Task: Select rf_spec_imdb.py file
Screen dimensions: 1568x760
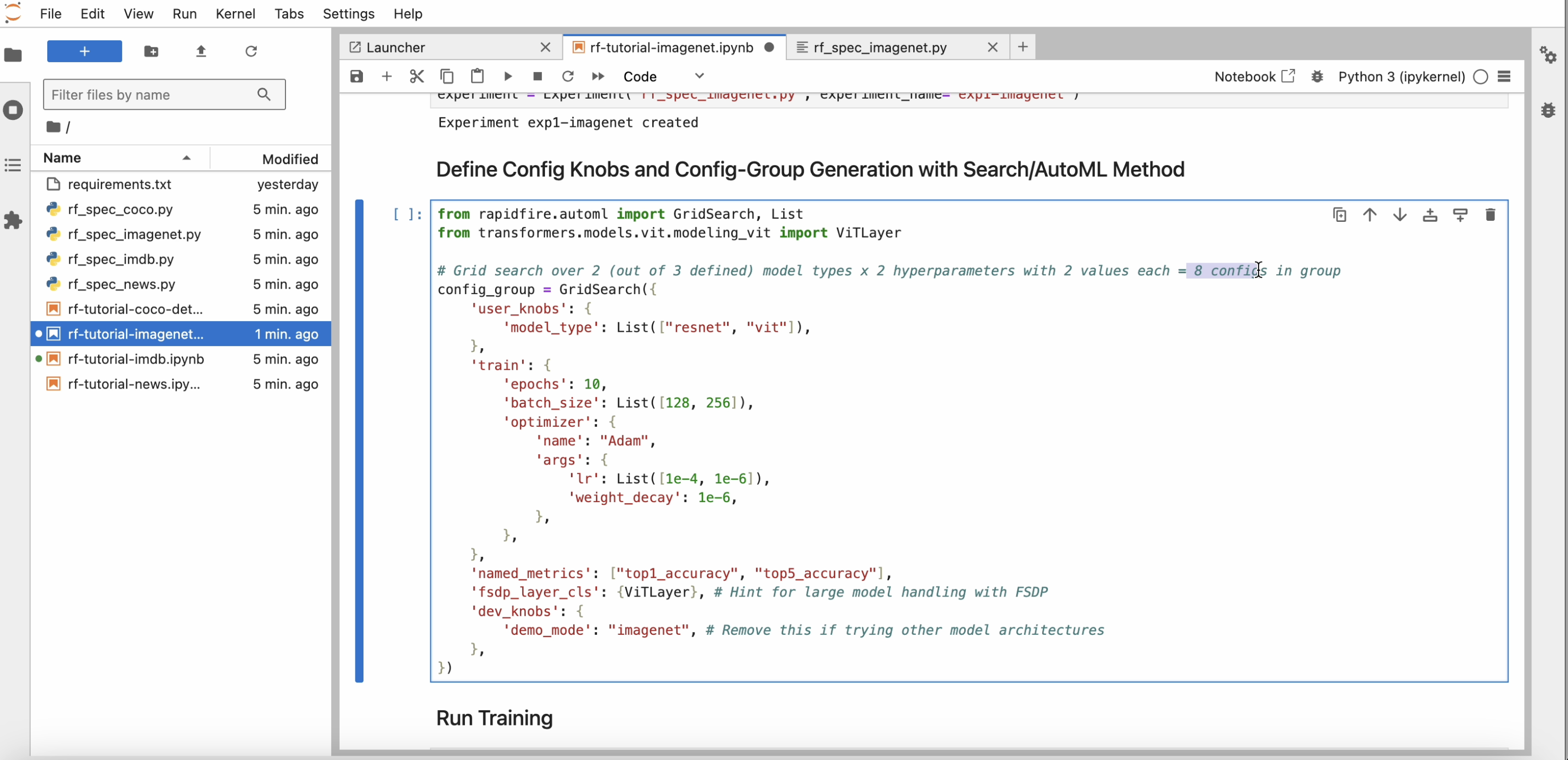Action: (x=181, y=259)
